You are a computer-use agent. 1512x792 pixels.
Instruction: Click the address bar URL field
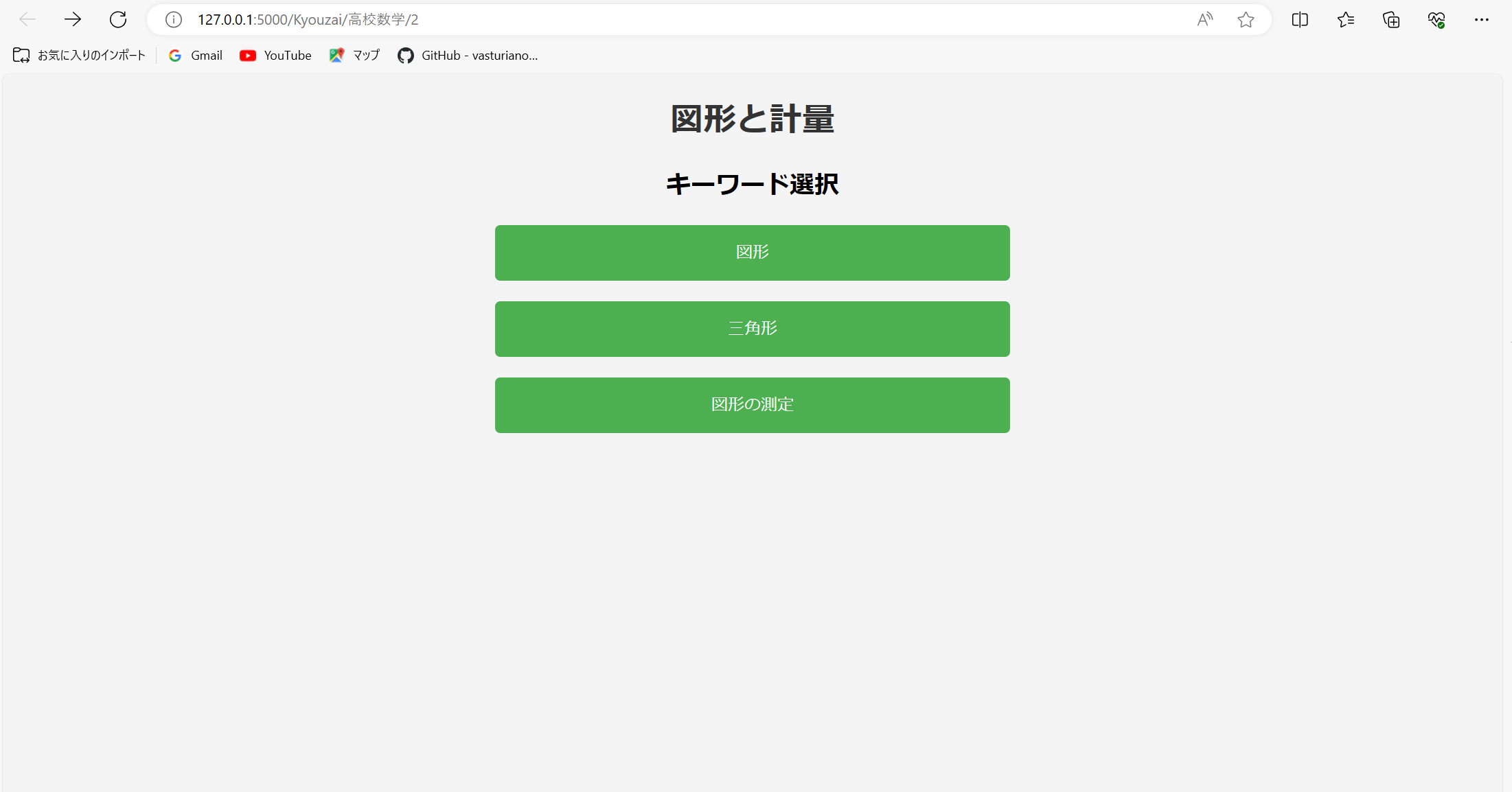618,19
